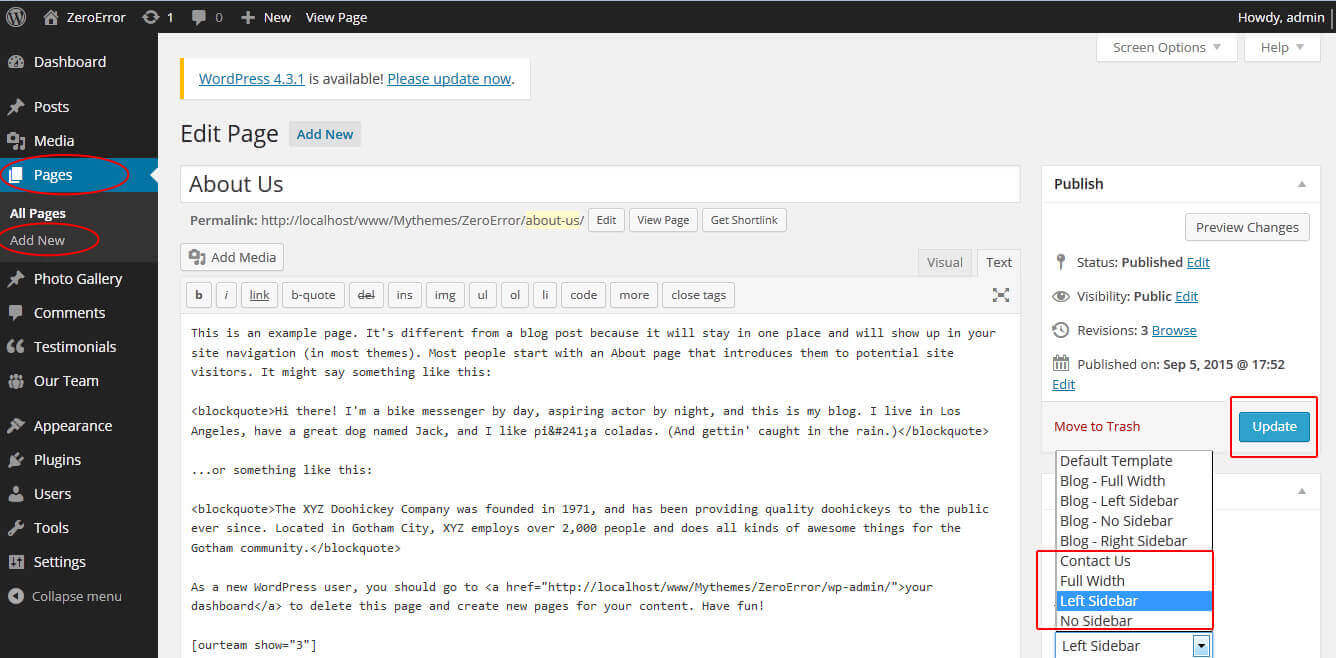
Task: Select Add New under Pages menu
Action: point(38,240)
